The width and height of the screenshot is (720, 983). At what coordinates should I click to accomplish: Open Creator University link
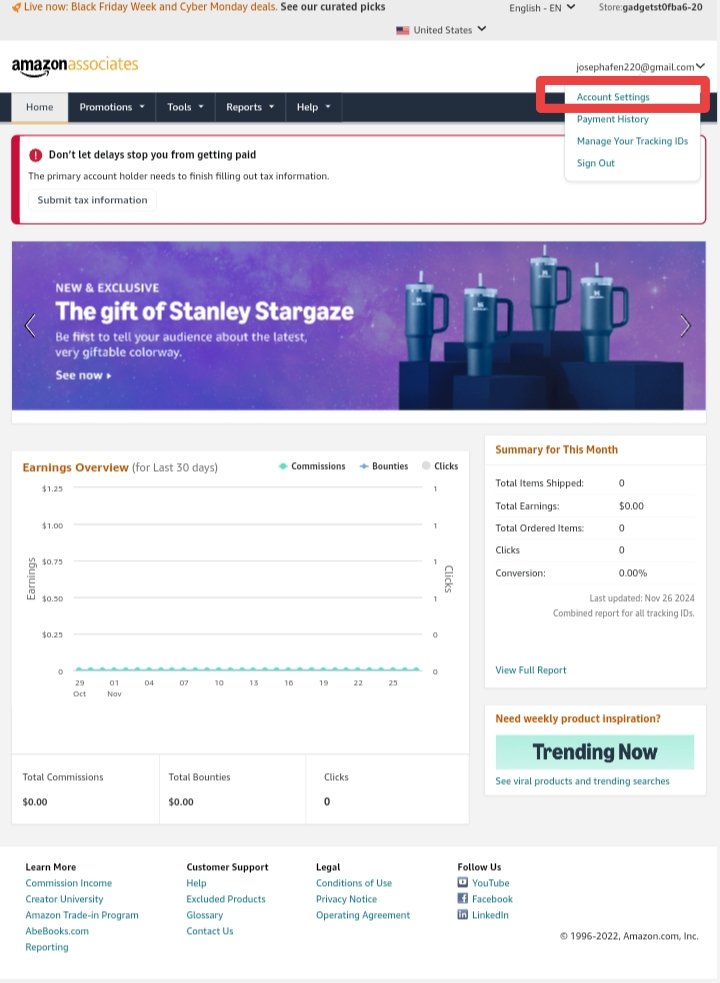tap(64, 899)
